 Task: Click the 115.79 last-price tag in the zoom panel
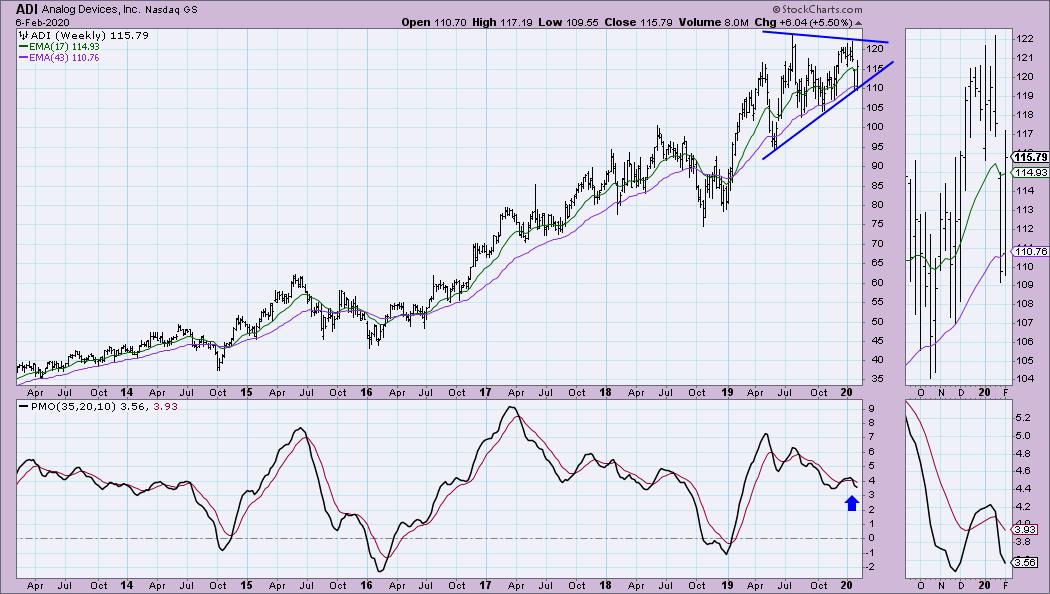[x=1030, y=157]
